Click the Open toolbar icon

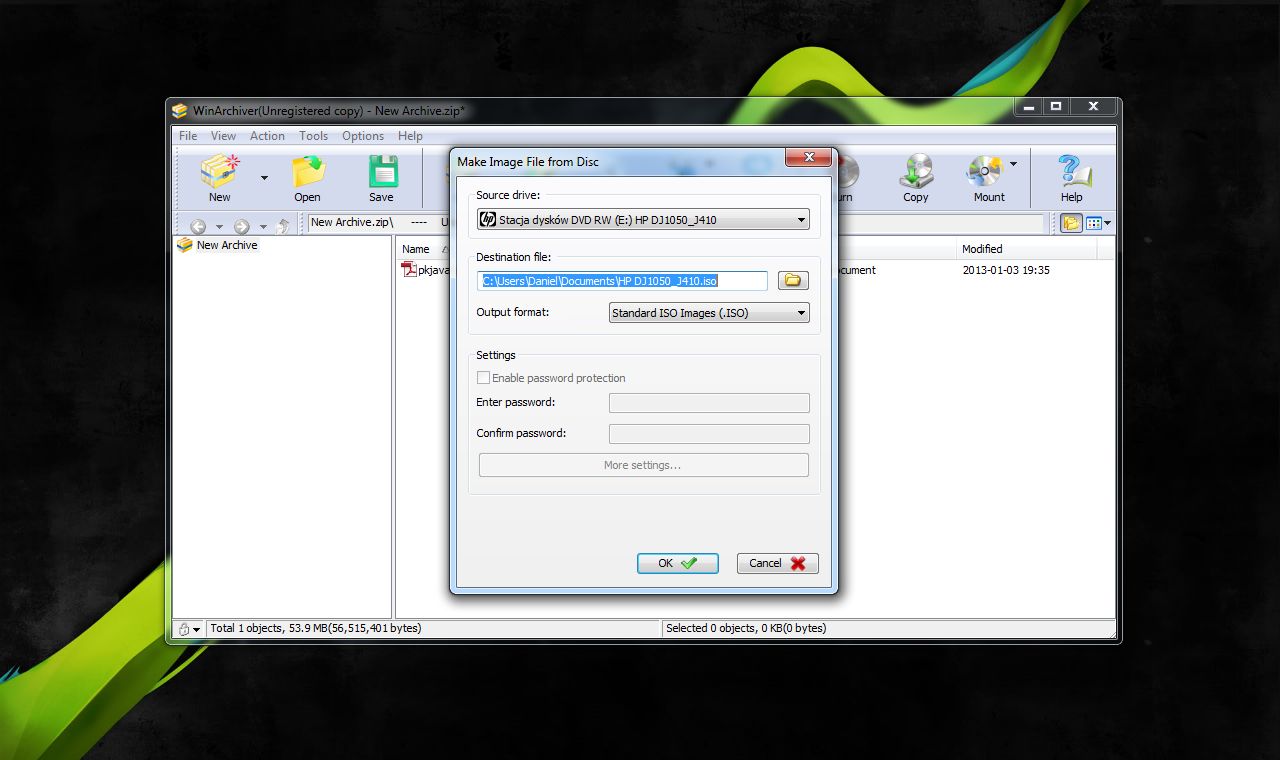pyautogui.click(x=308, y=172)
